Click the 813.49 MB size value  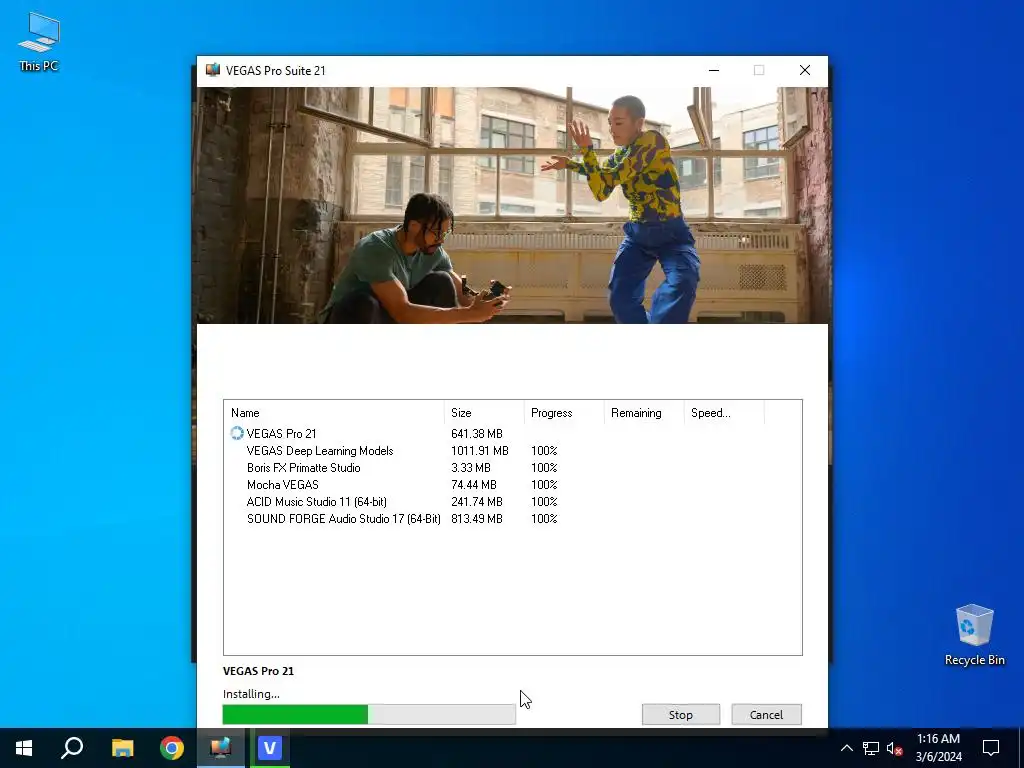[477, 519]
